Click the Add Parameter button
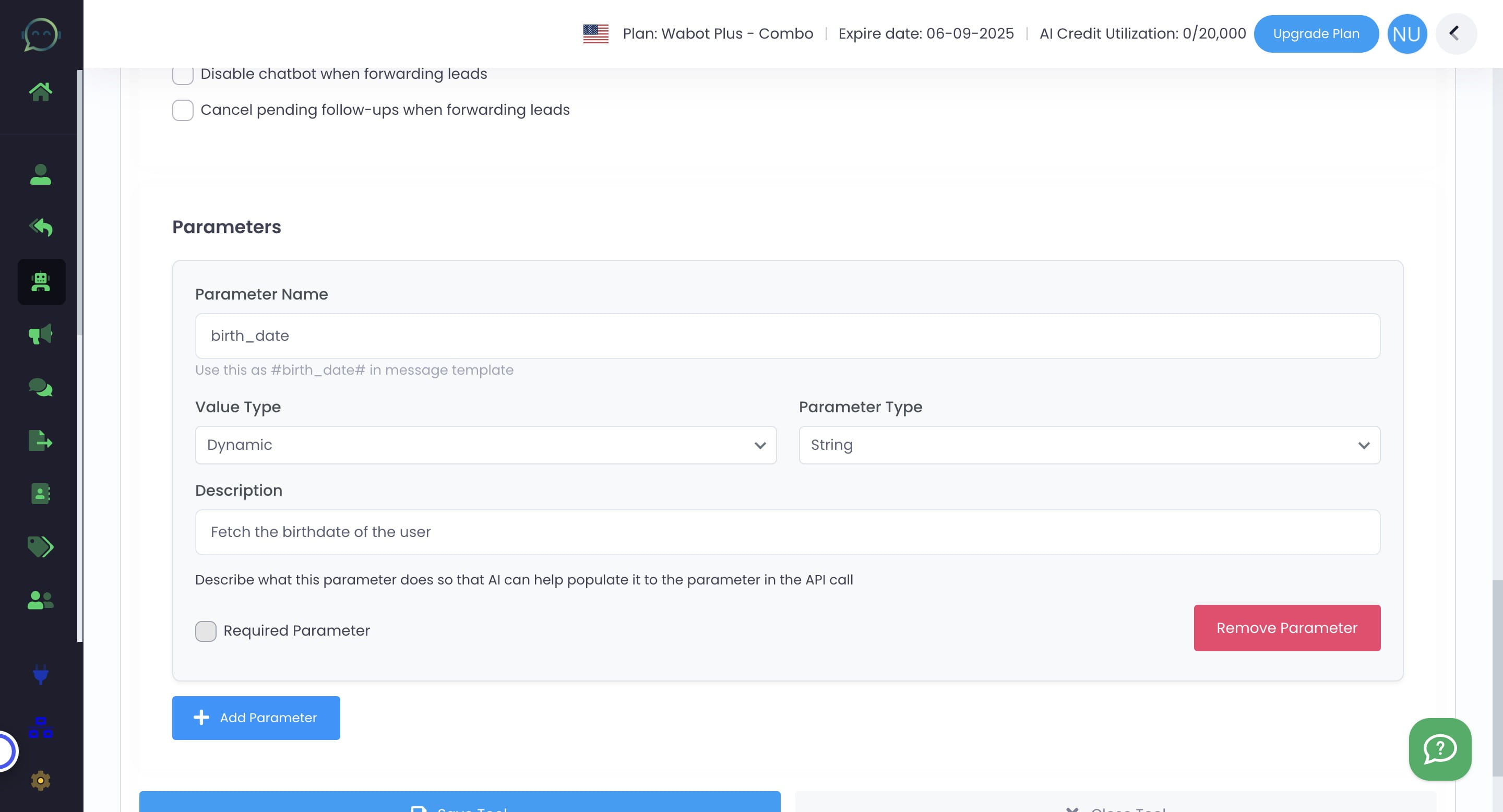The height and width of the screenshot is (812, 1503). click(x=256, y=718)
